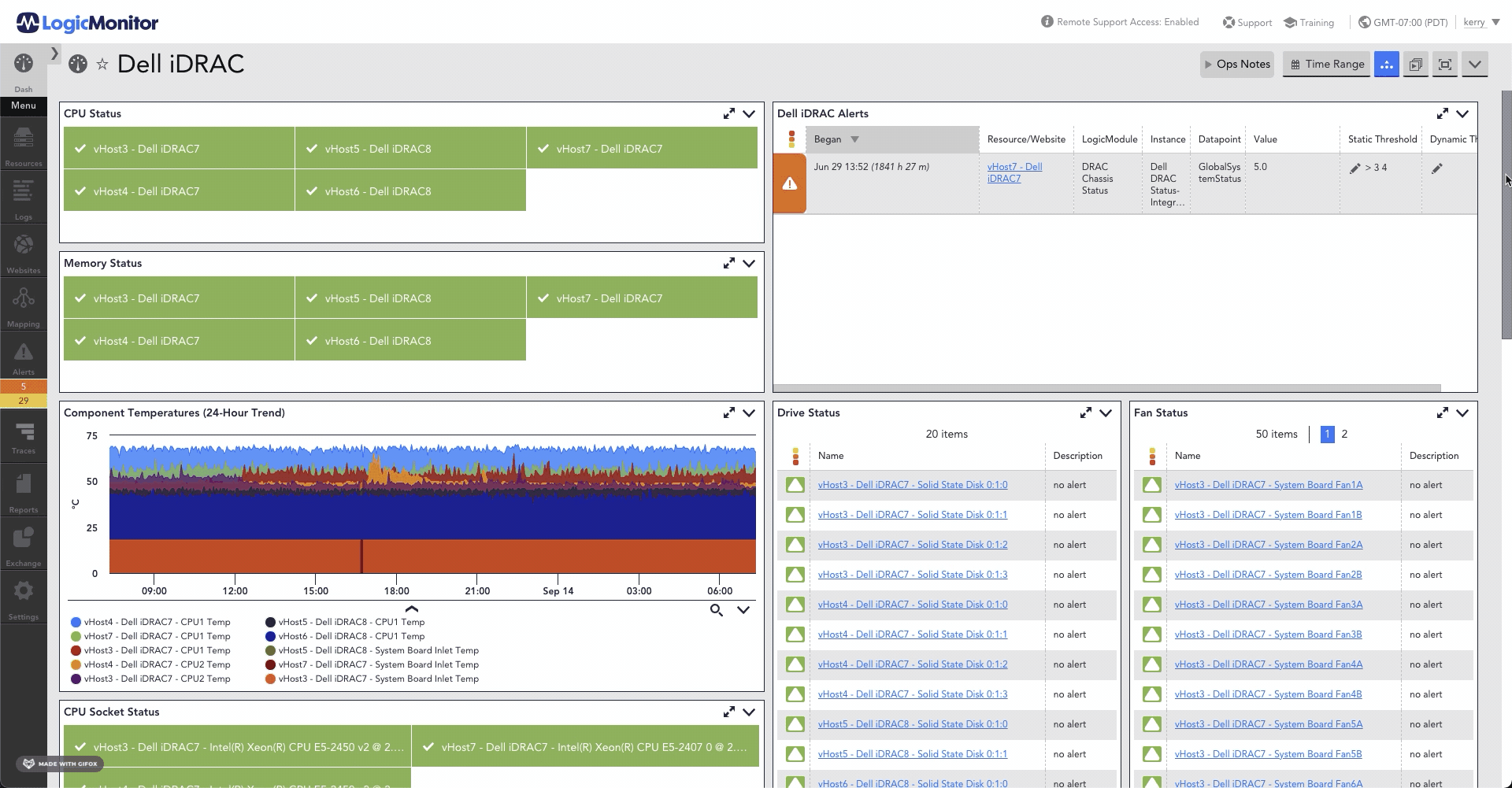This screenshot has height=788, width=1512.
Task: Toggle vHost7 CPU1 Temp legend series
Action: click(150, 636)
